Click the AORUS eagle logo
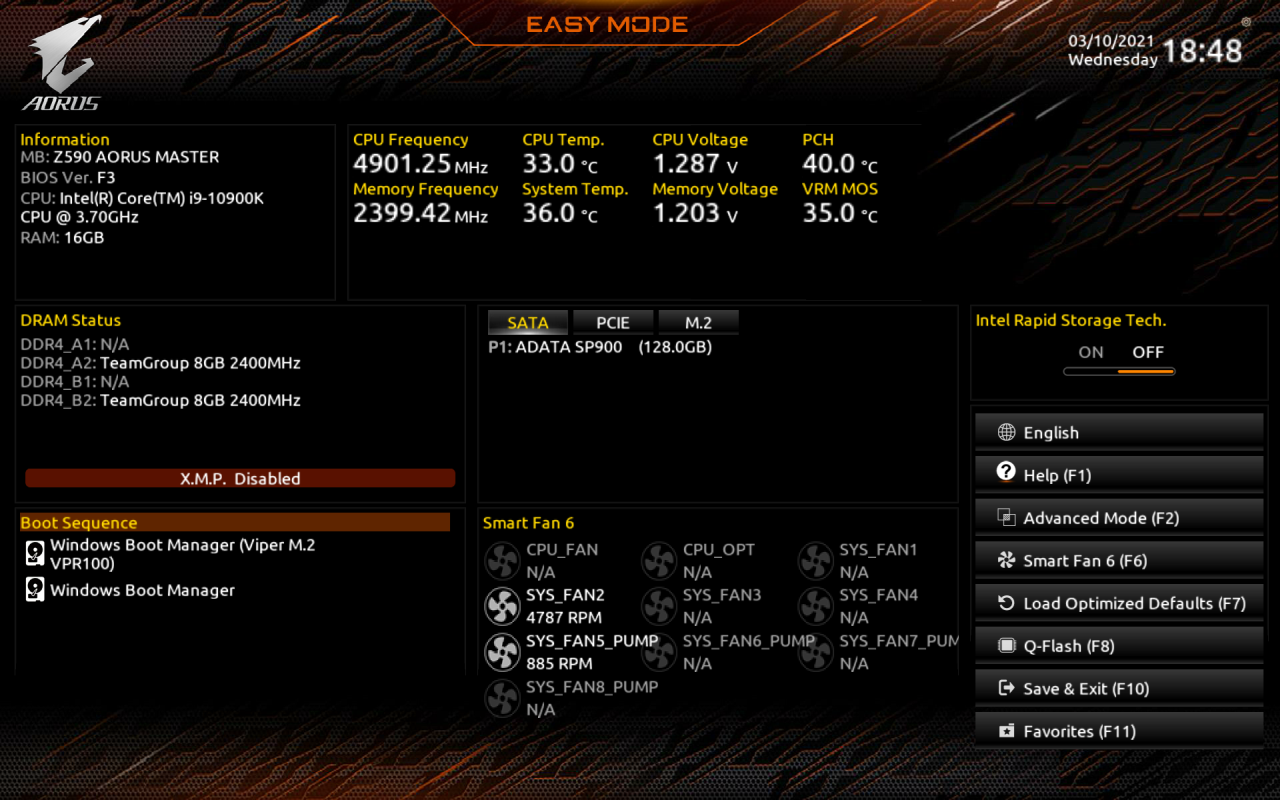This screenshot has height=800, width=1280. pos(62,62)
